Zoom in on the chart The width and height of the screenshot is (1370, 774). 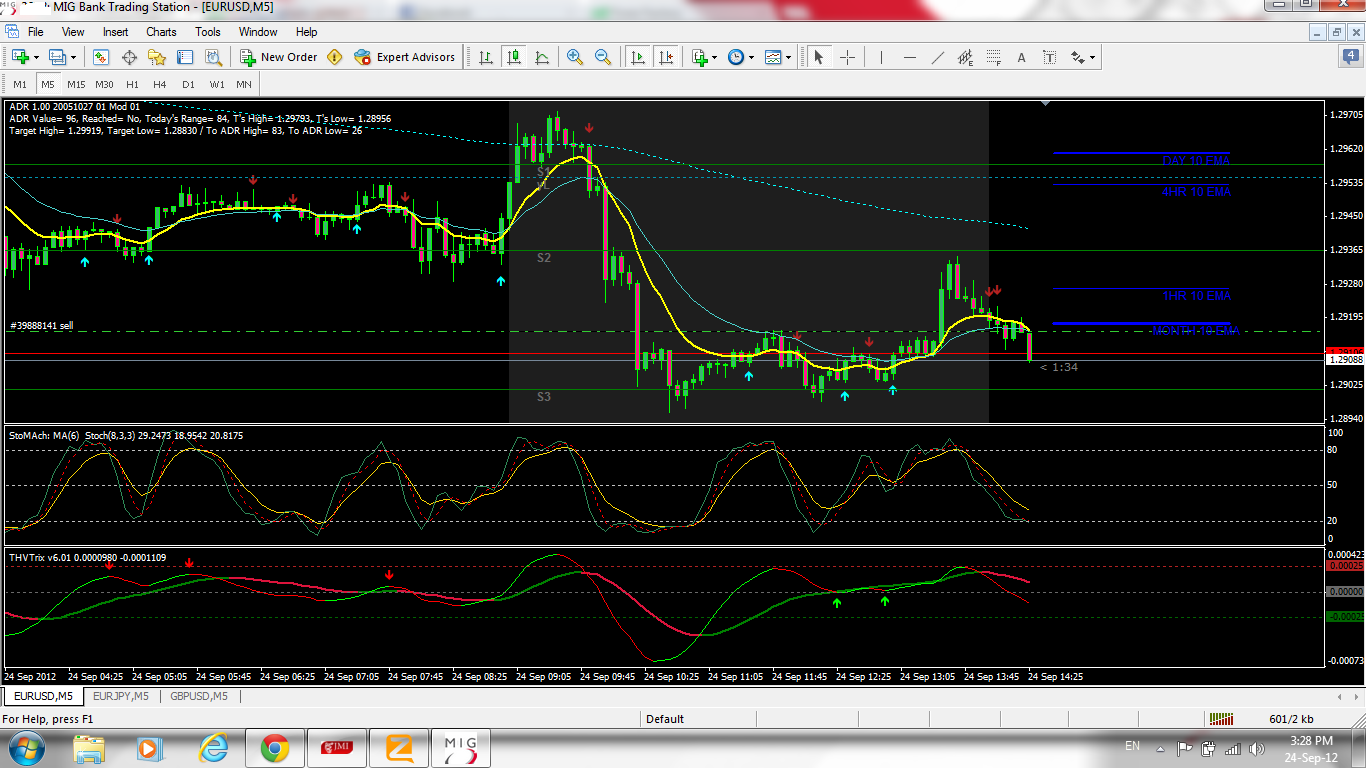click(575, 57)
